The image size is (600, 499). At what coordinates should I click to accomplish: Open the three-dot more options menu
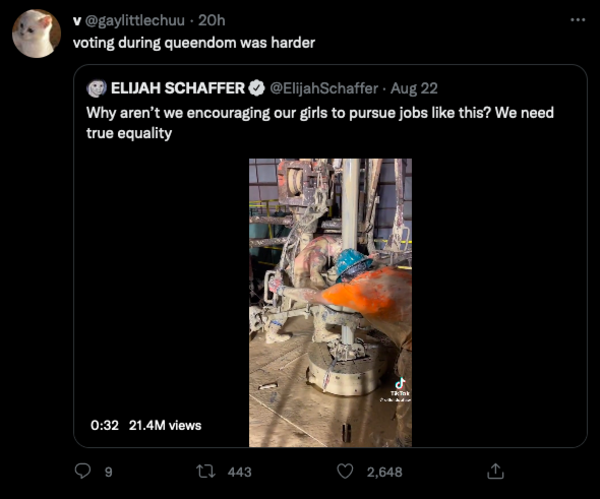pos(577,19)
